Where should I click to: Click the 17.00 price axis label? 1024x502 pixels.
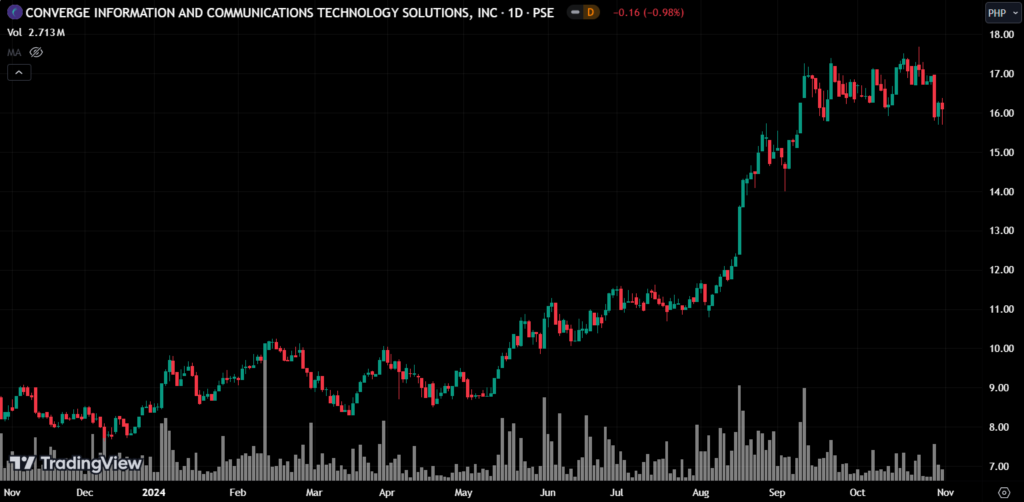coord(1001,74)
